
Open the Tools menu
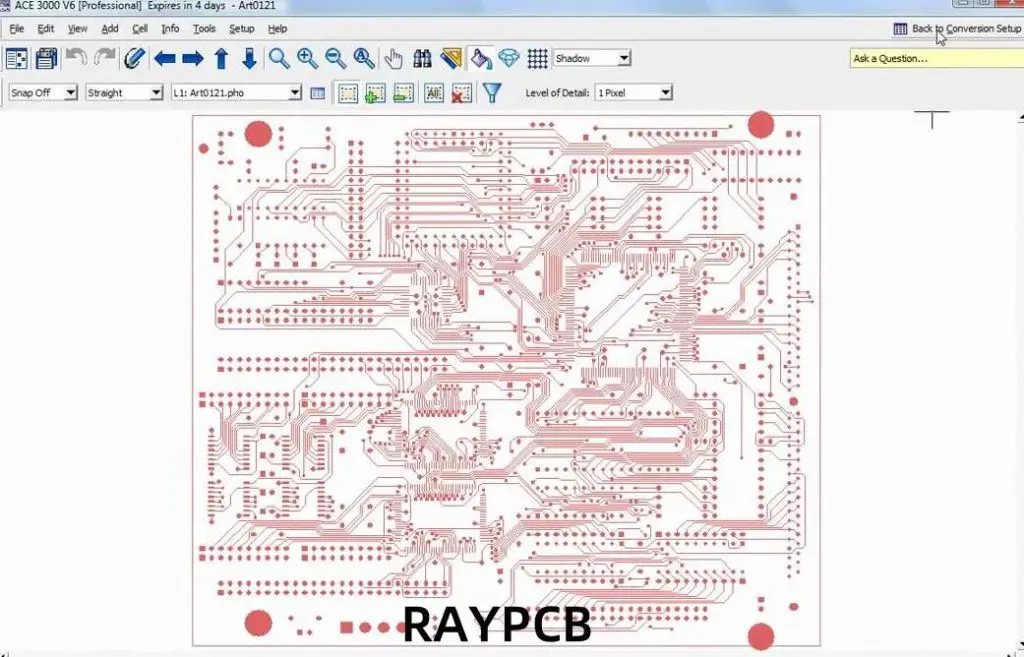[204, 29]
